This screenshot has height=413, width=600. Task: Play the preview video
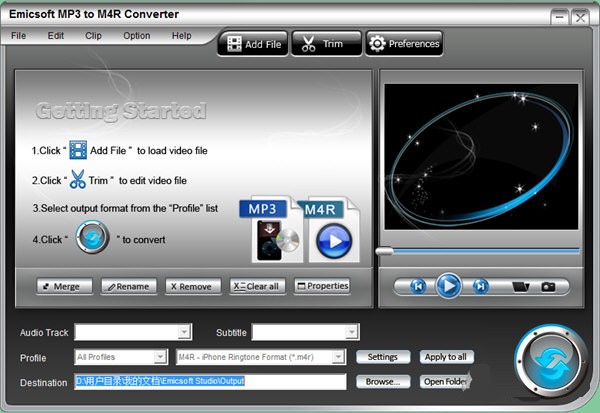[x=448, y=286]
